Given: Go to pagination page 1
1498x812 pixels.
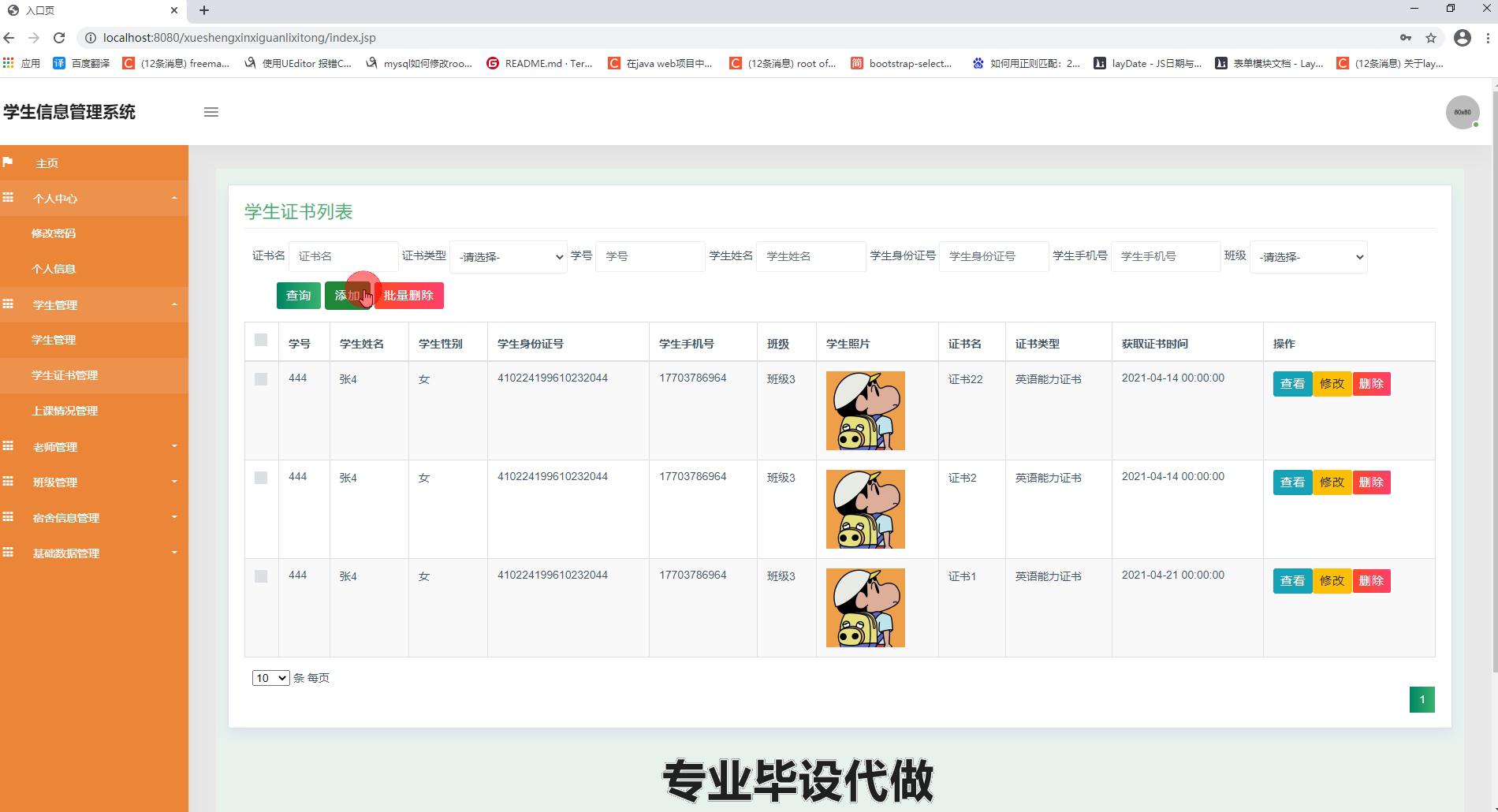Looking at the screenshot, I should pos(1422,699).
